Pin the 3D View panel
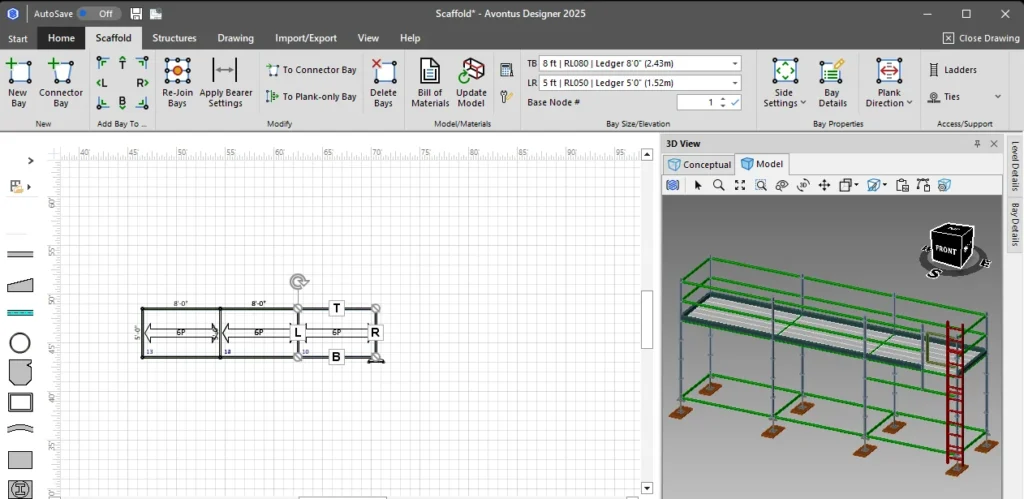The height and width of the screenshot is (499, 1024). pos(977,144)
